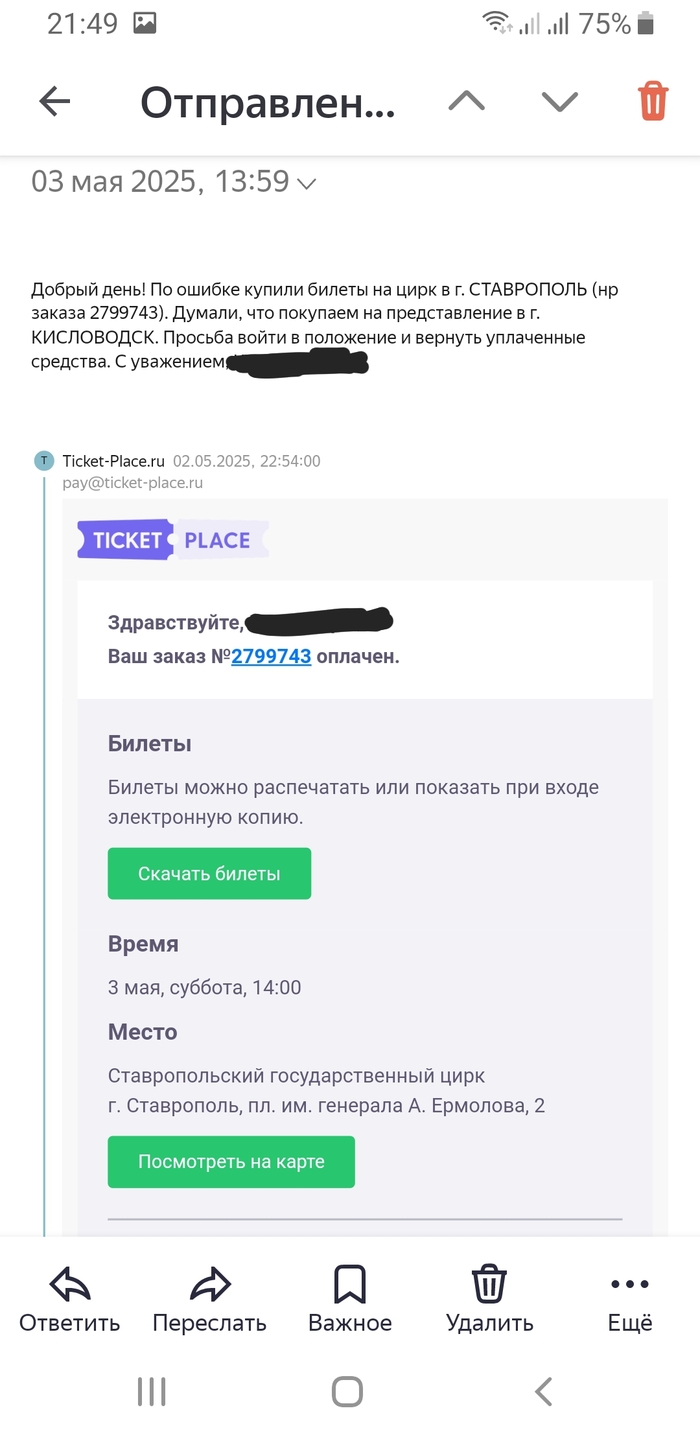This screenshot has width=700, height=1439.
Task: Tap the Ticket-Place.ru sender avatar
Action: point(44,461)
